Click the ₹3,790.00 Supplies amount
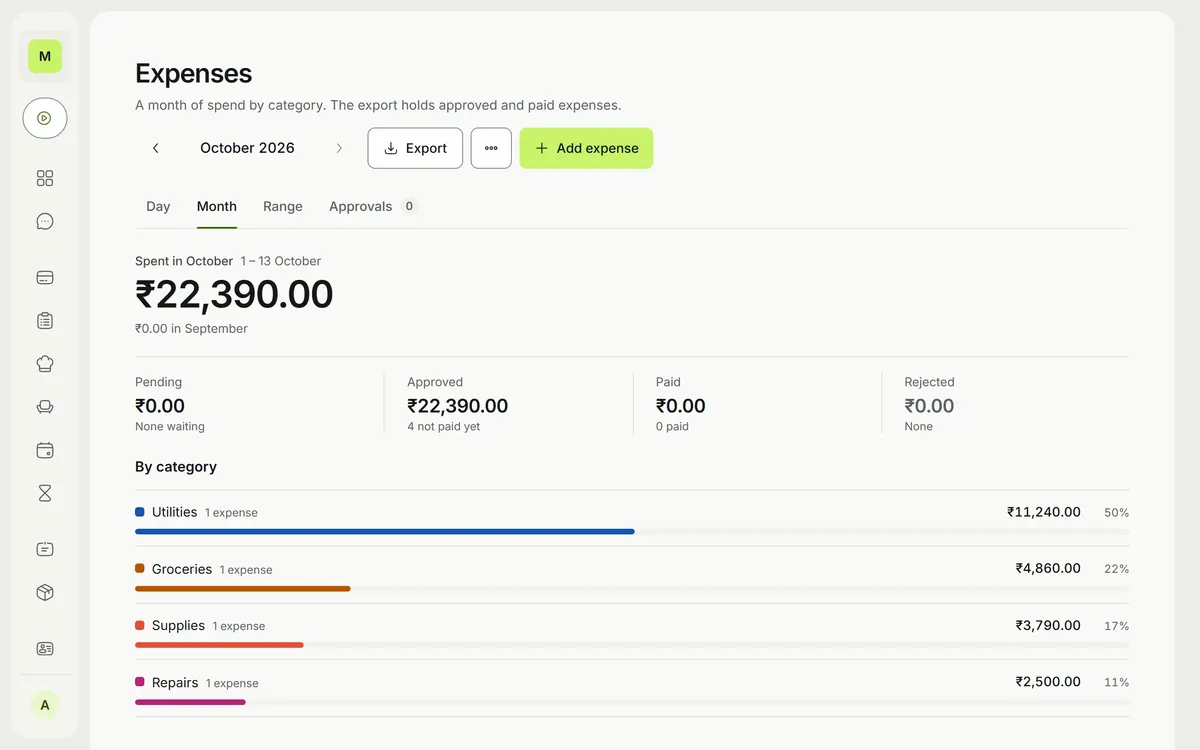This screenshot has width=1200, height=750. tap(1048, 625)
